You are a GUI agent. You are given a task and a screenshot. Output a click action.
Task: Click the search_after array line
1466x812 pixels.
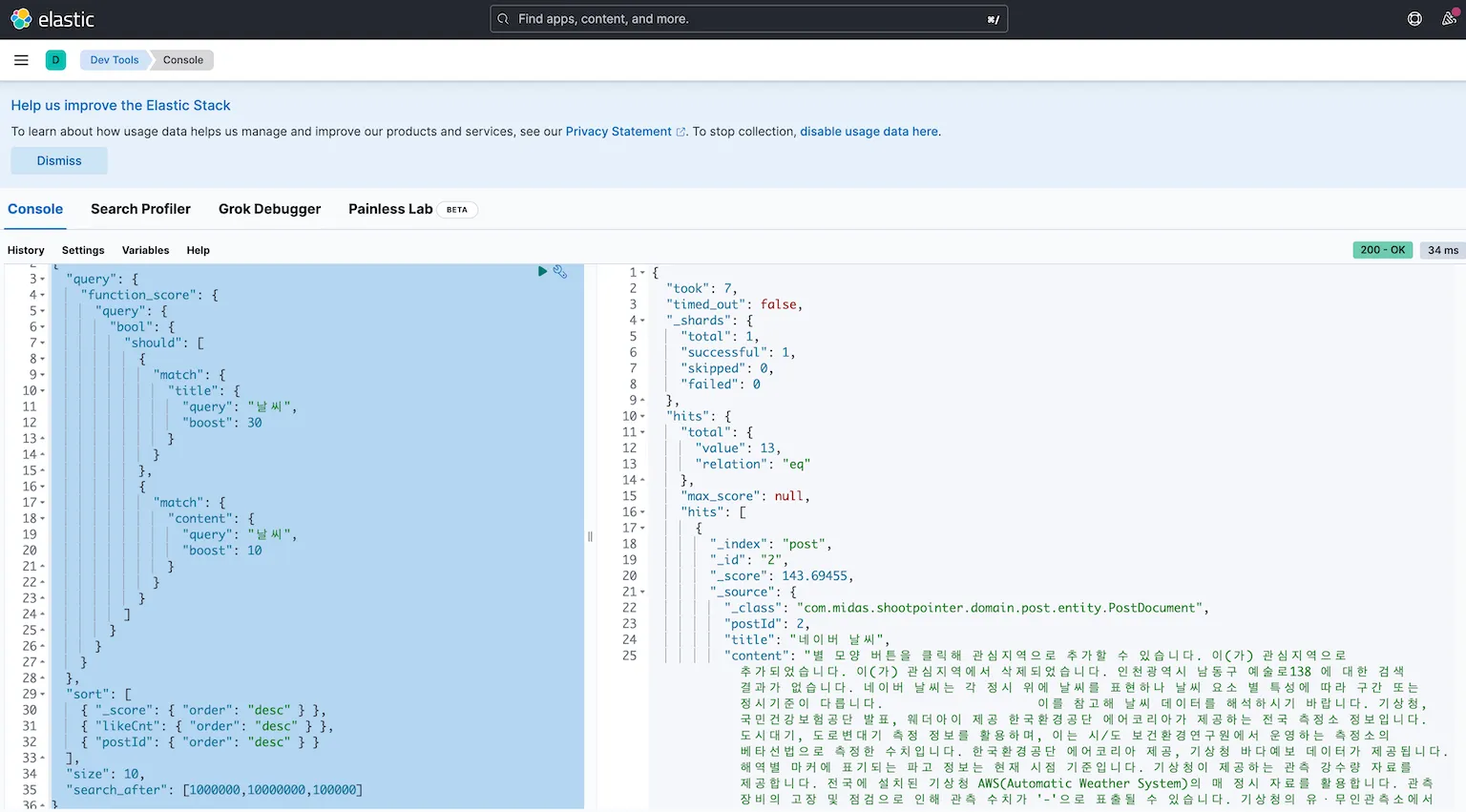click(x=215, y=790)
